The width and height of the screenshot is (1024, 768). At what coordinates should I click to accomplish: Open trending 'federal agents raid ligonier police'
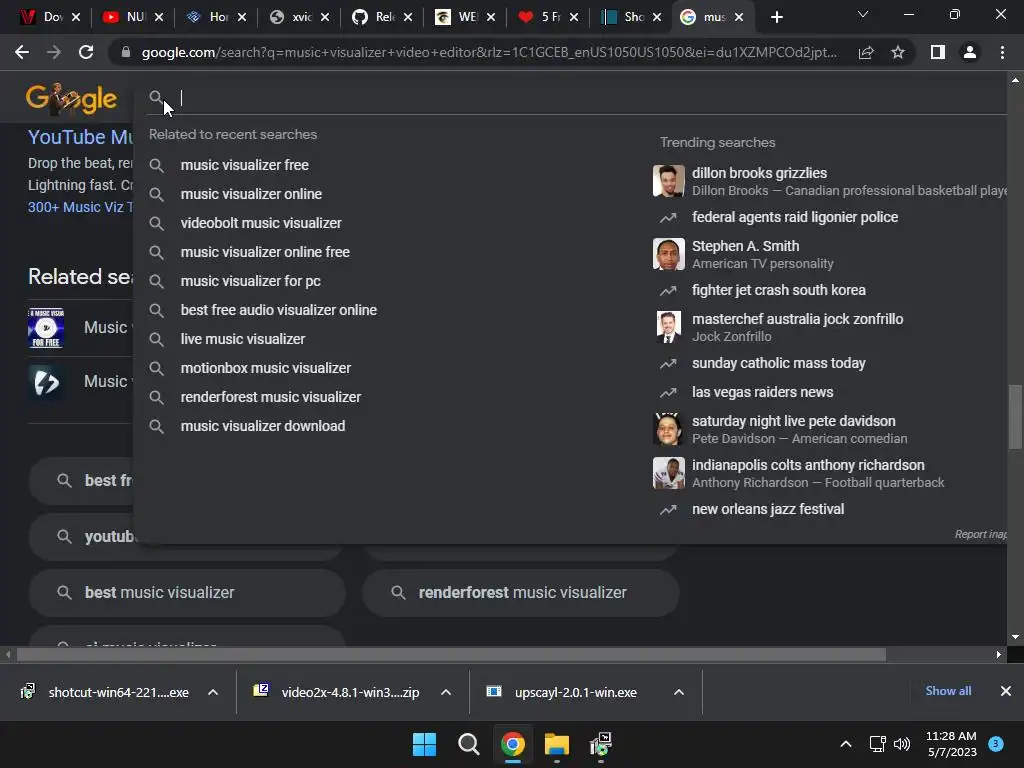(795, 217)
